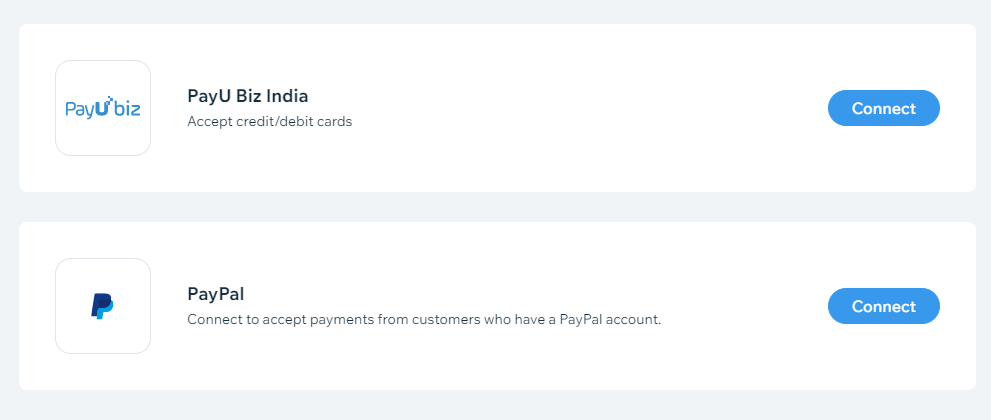The height and width of the screenshot is (420, 991).
Task: Click the "PayU" wordmark in the logo tile
Action: (86, 109)
